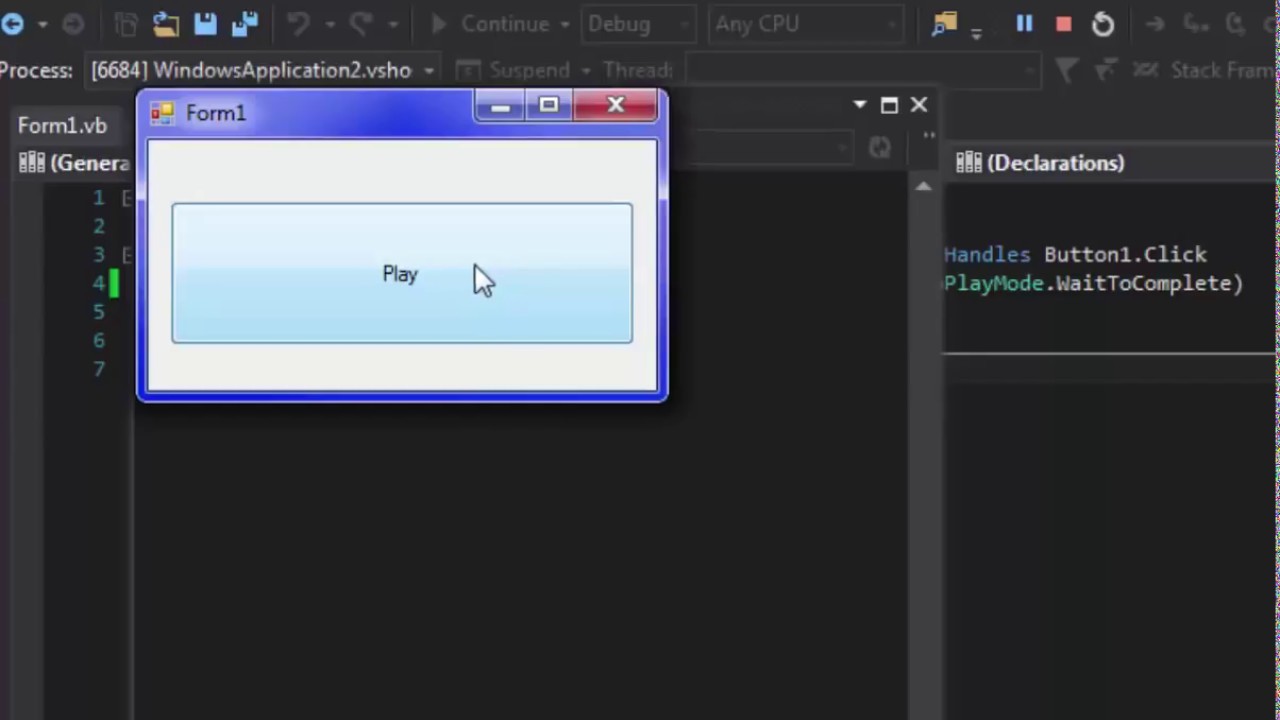The height and width of the screenshot is (720, 1280).
Task: Click the Show Next Statement arrow icon
Action: tap(1155, 24)
